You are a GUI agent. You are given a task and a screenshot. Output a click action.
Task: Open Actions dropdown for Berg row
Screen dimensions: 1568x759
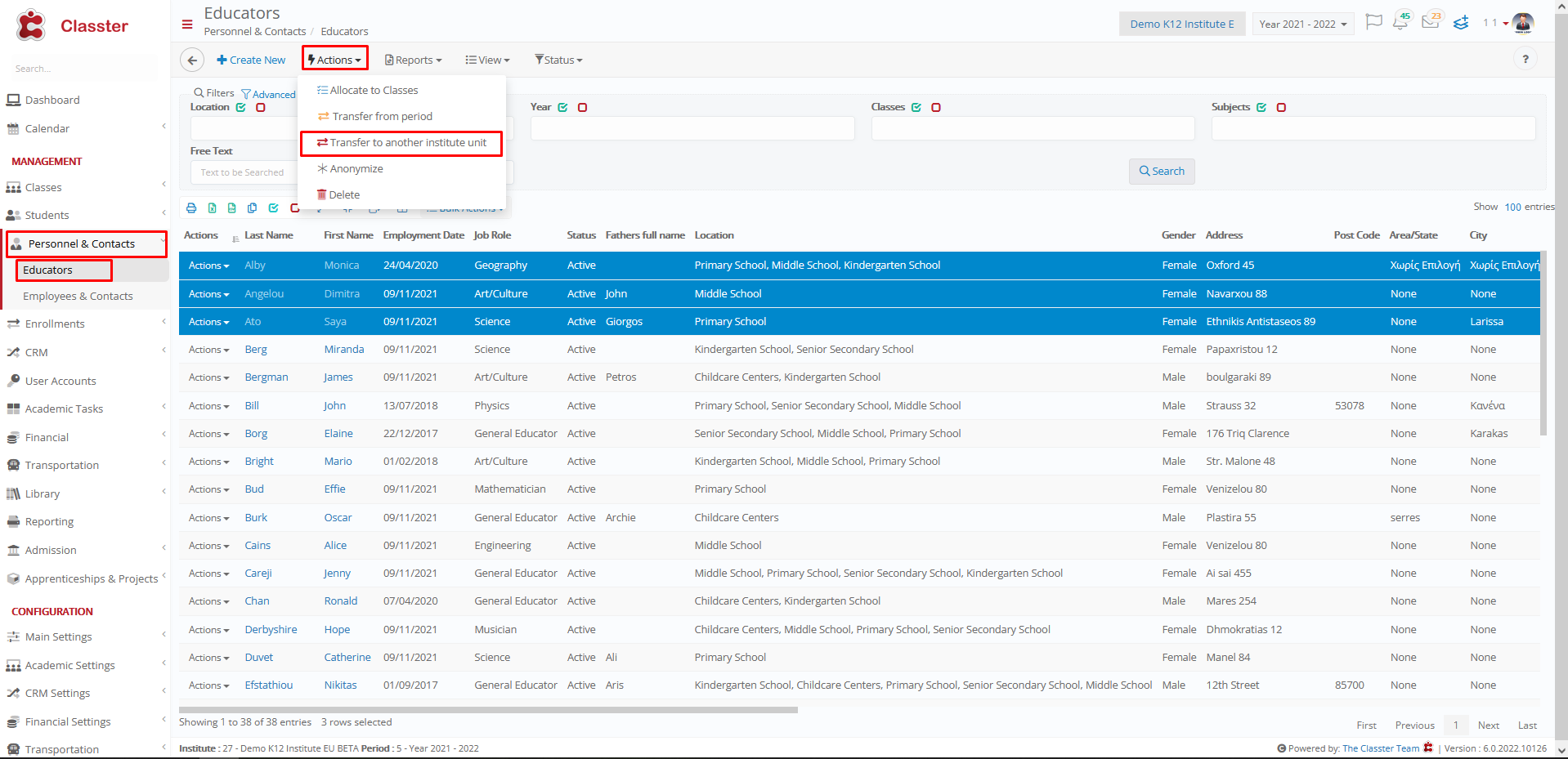[x=208, y=350]
